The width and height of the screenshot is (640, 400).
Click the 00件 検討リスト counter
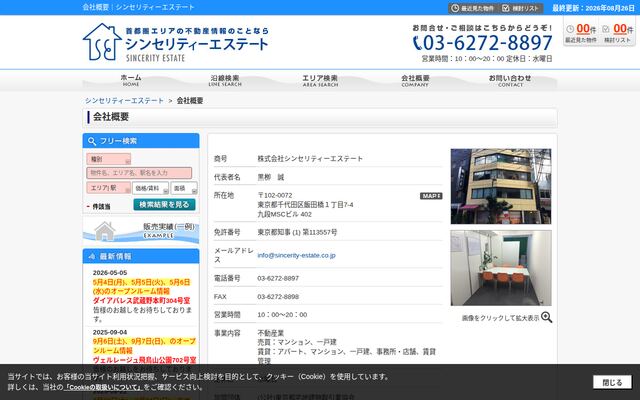617,33
